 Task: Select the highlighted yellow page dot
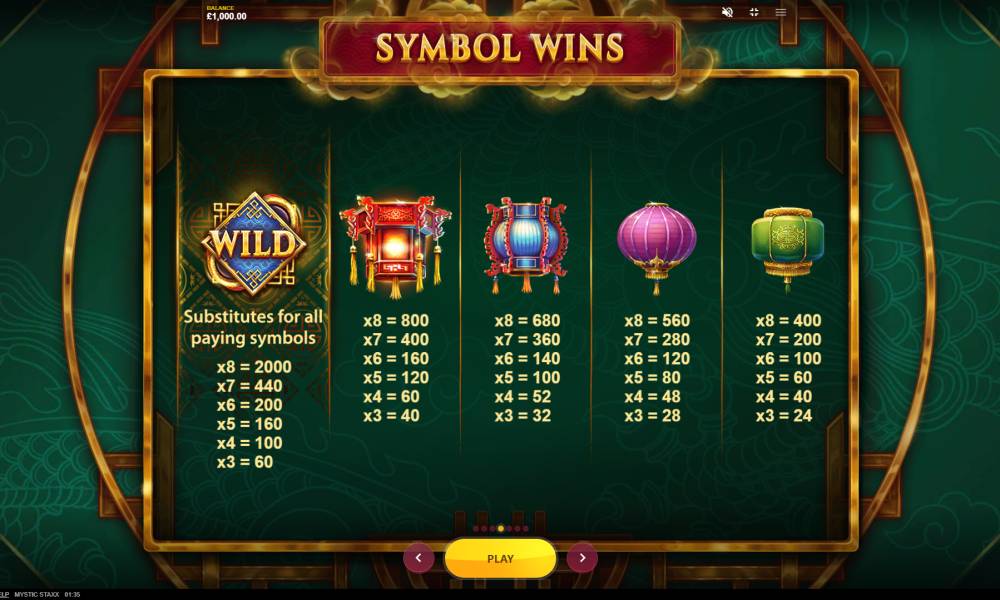501,529
